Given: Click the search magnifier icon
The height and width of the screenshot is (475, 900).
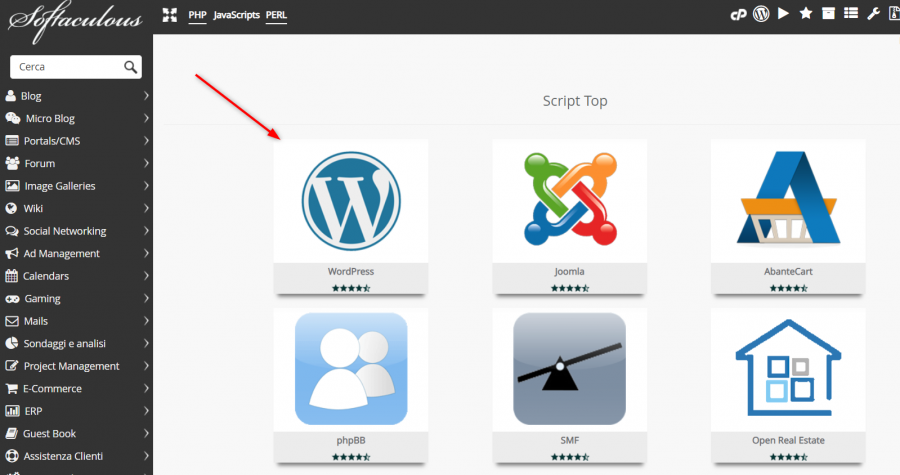Looking at the screenshot, I should [130, 67].
